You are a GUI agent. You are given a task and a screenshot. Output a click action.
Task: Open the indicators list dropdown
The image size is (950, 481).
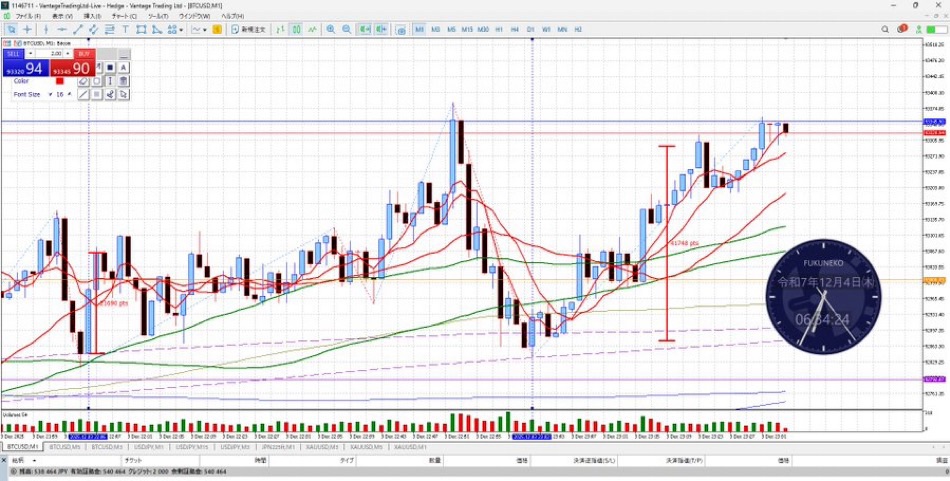pyautogui.click(x=203, y=30)
